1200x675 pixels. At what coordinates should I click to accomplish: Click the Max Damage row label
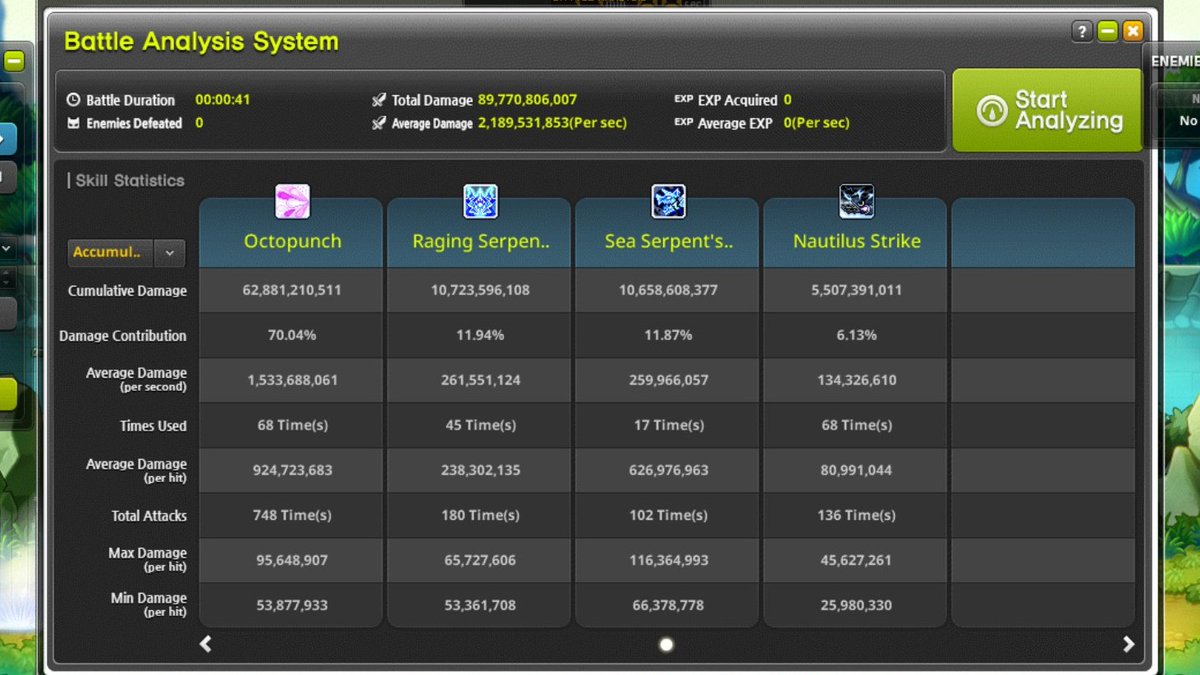148,558
